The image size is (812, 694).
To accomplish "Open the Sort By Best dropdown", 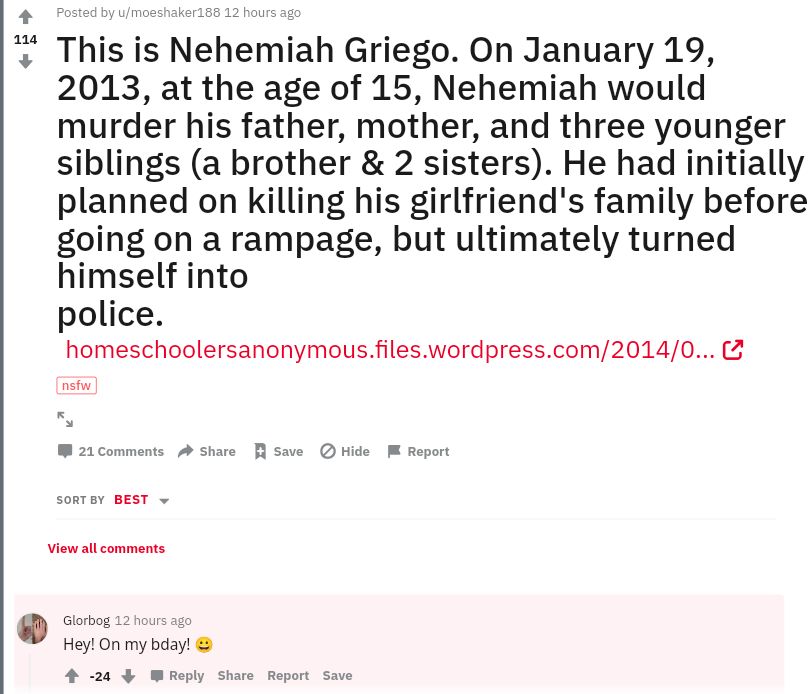I will [141, 500].
